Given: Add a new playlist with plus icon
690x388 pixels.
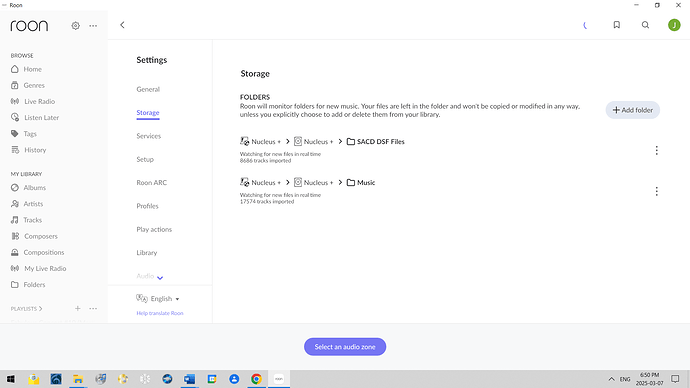Looking at the screenshot, I should click(x=77, y=308).
